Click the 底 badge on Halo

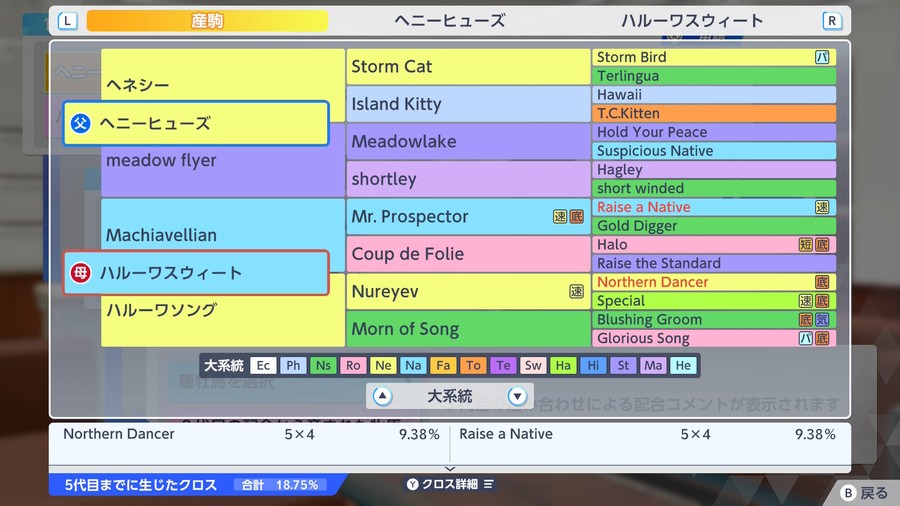822,244
